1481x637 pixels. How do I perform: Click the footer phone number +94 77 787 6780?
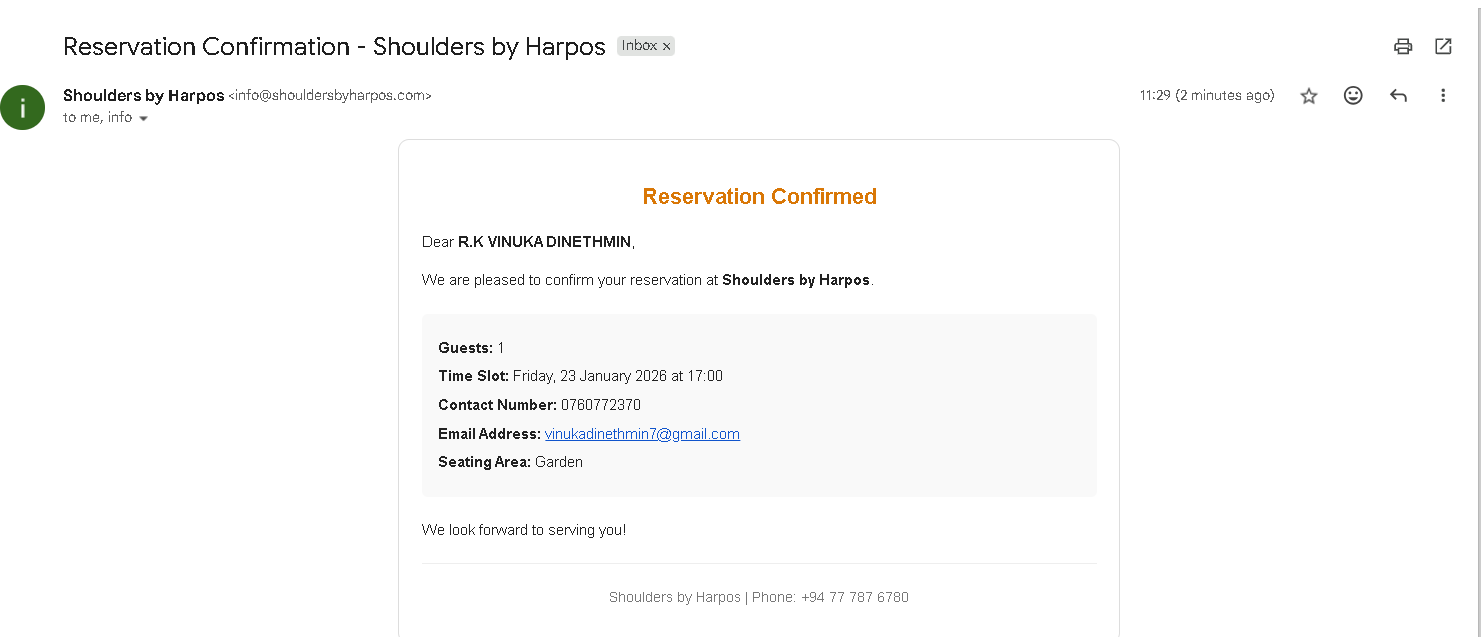(855, 597)
